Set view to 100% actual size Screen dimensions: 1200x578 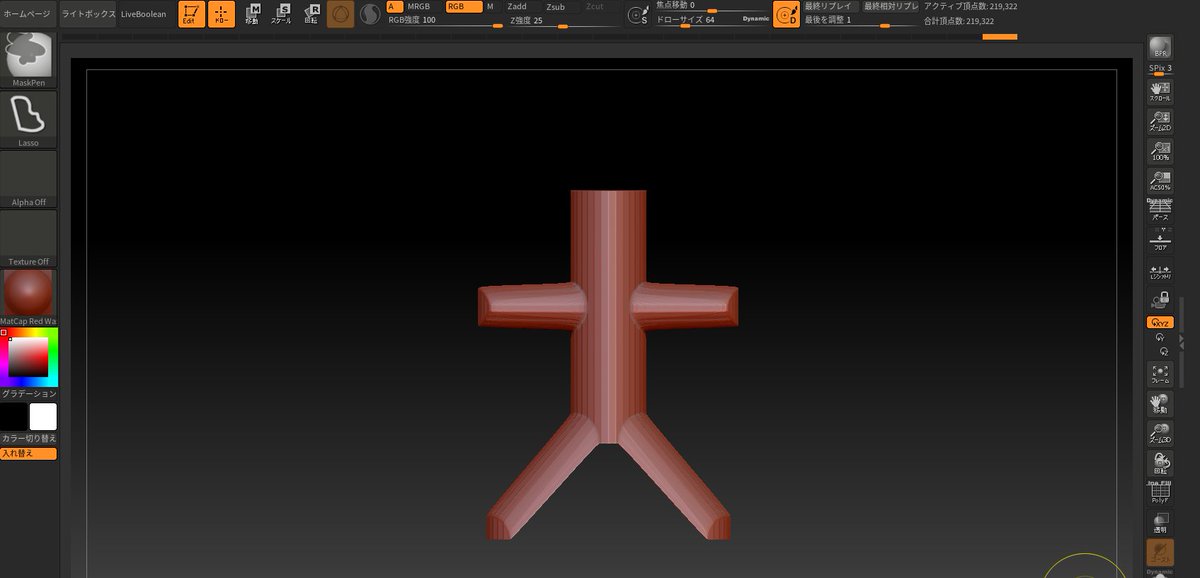tap(1160, 152)
